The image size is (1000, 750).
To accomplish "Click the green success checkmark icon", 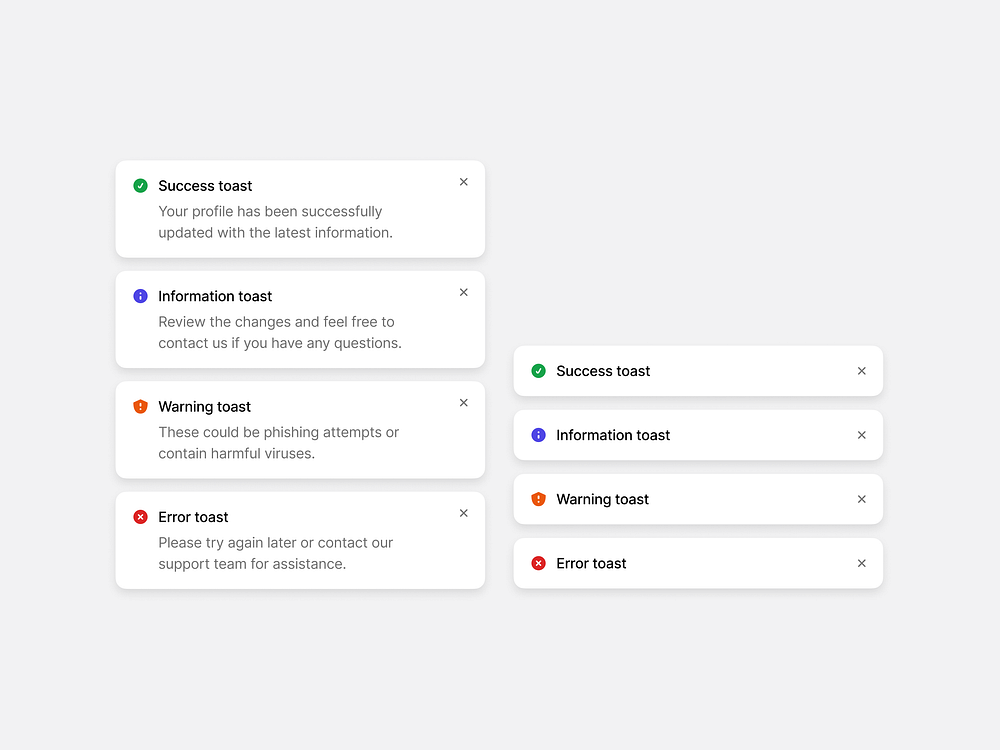I will (x=140, y=185).
